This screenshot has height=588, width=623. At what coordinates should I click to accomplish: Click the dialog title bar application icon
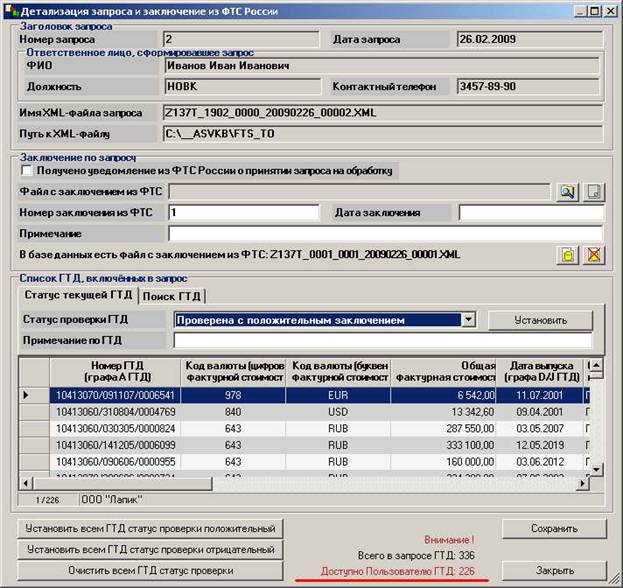(x=12, y=11)
